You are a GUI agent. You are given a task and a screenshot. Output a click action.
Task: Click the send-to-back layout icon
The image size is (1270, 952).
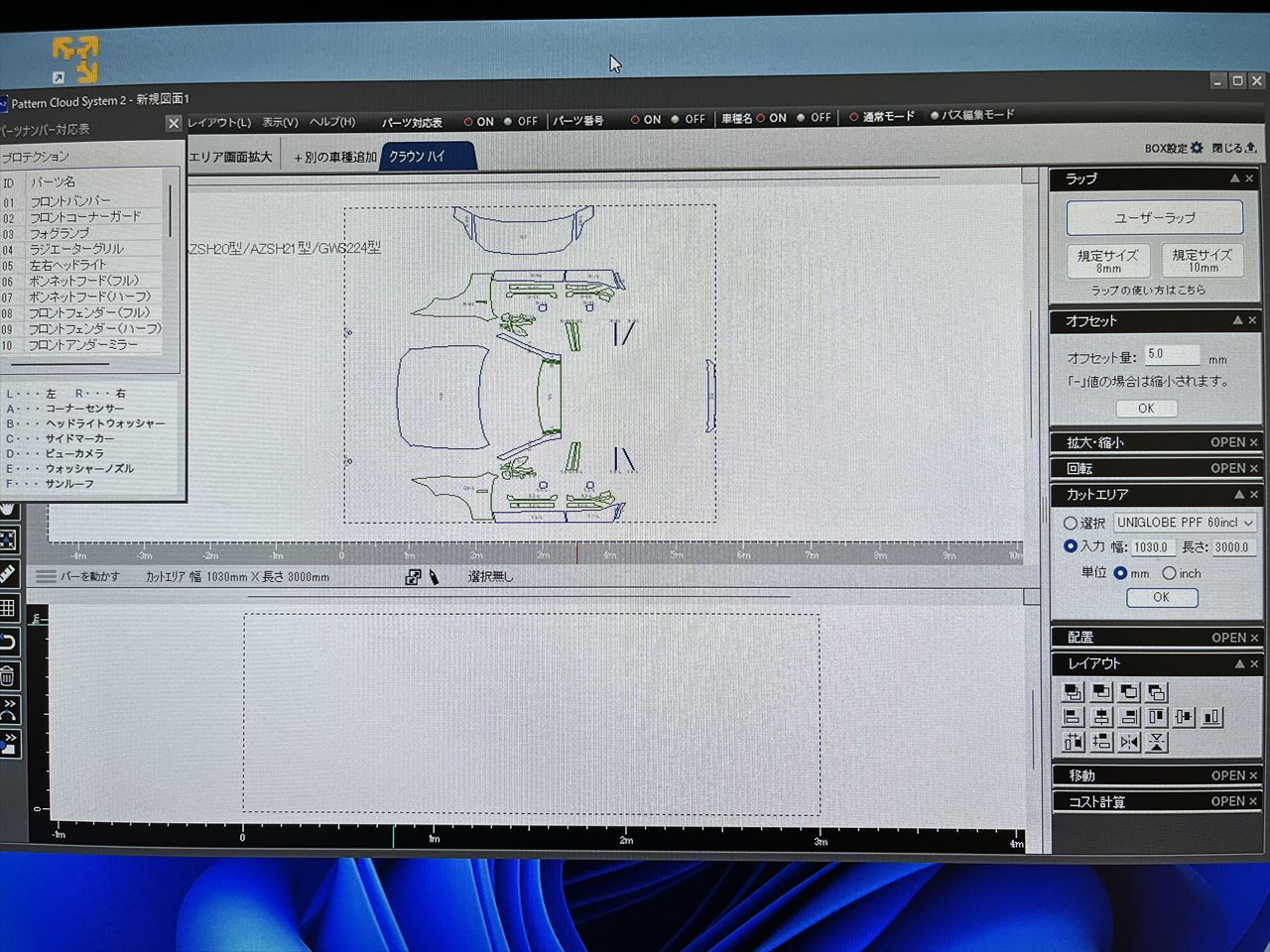coord(1156,692)
